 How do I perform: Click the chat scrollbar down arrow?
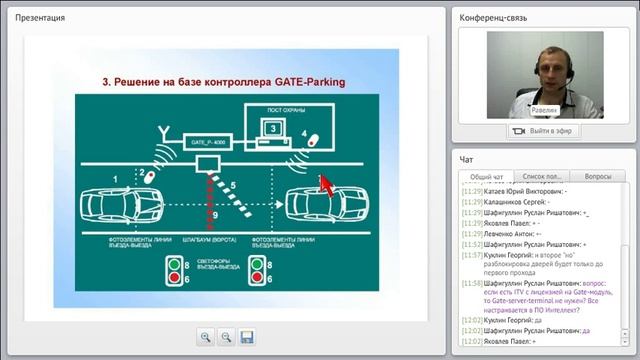(624, 342)
